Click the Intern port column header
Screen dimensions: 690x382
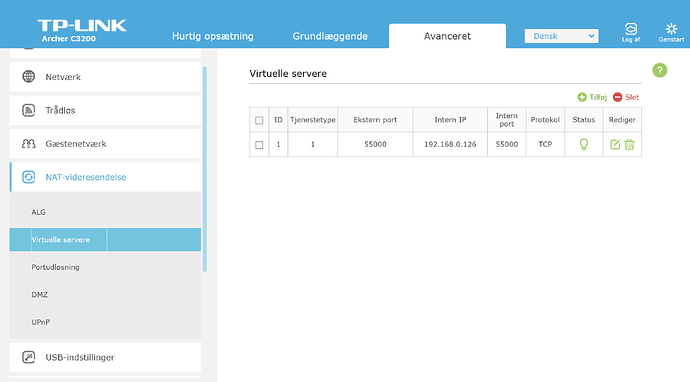506,120
